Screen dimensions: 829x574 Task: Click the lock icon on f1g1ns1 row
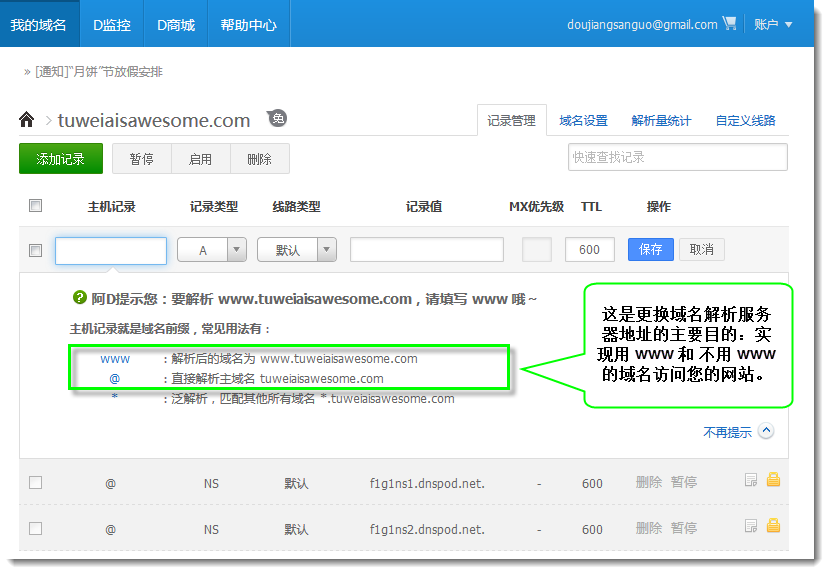tap(773, 480)
